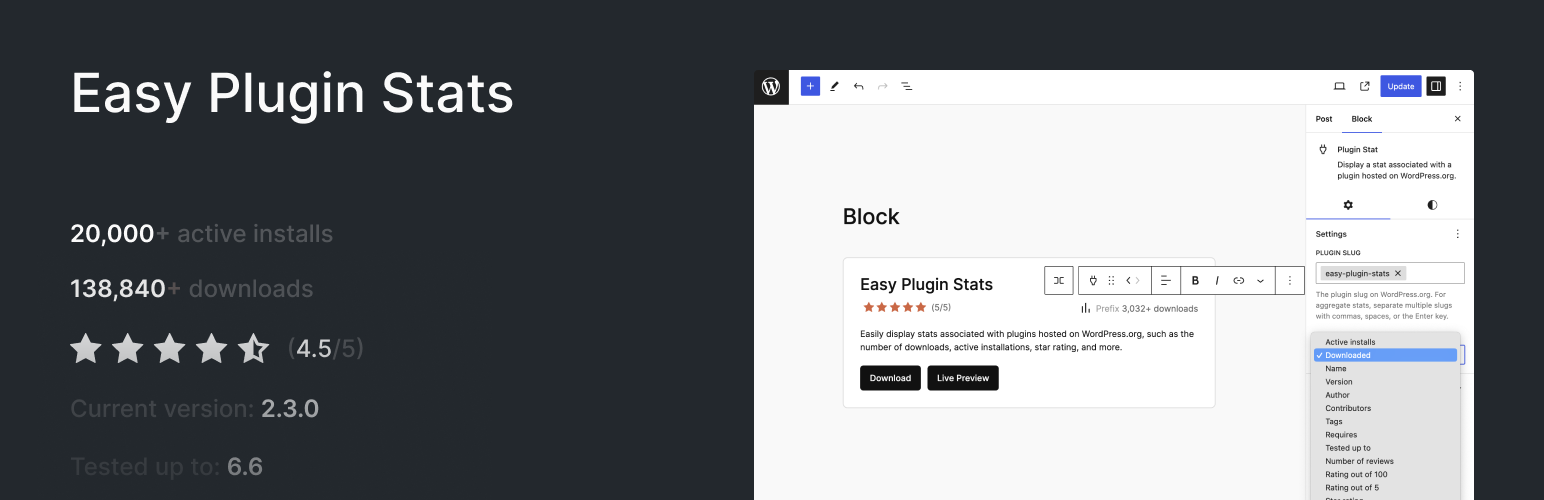The width and height of the screenshot is (1544, 500).
Task: Open the text alignment dropdown
Action: tap(1165, 281)
